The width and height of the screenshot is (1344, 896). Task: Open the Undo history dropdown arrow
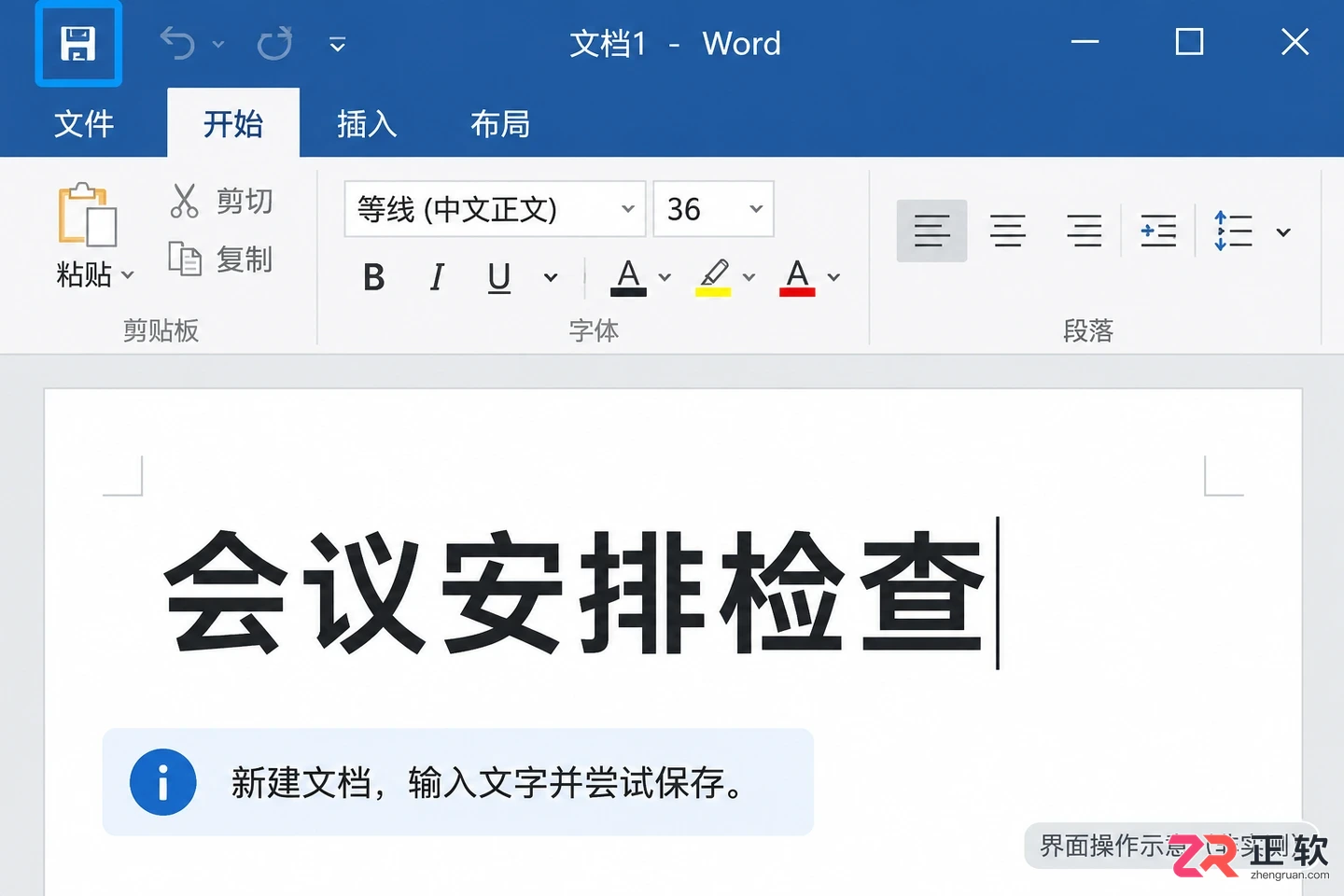[218, 44]
